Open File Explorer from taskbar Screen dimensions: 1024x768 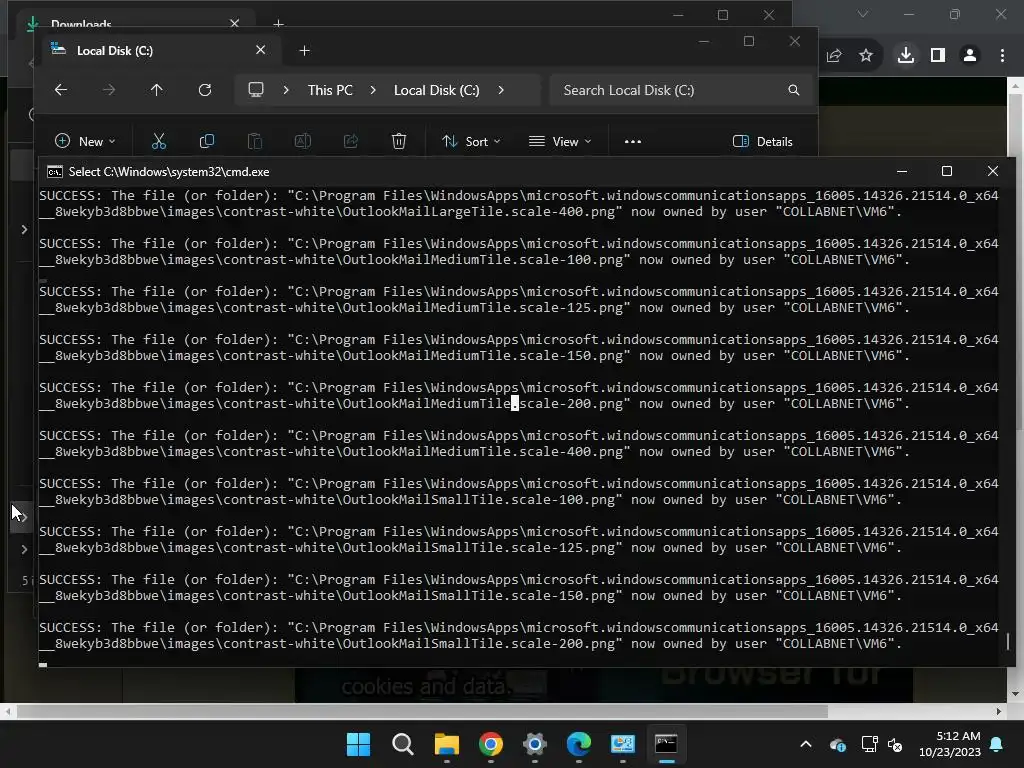tap(447, 744)
